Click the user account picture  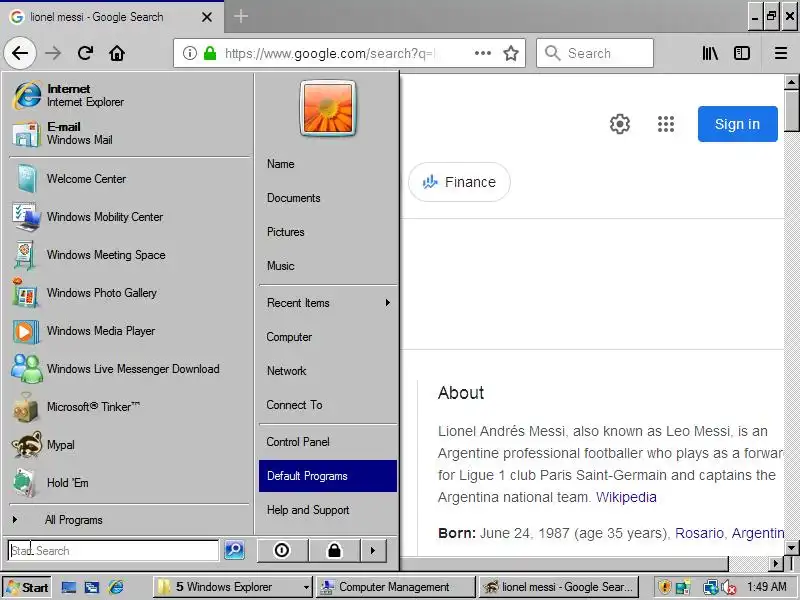[328, 108]
